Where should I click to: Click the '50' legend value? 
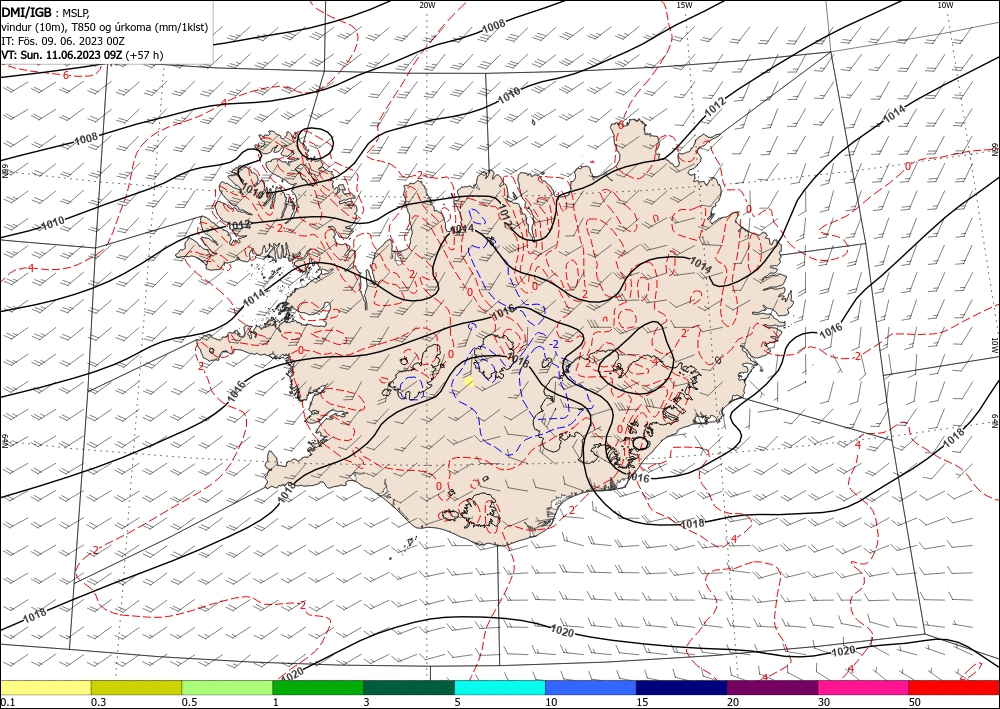pos(915,702)
